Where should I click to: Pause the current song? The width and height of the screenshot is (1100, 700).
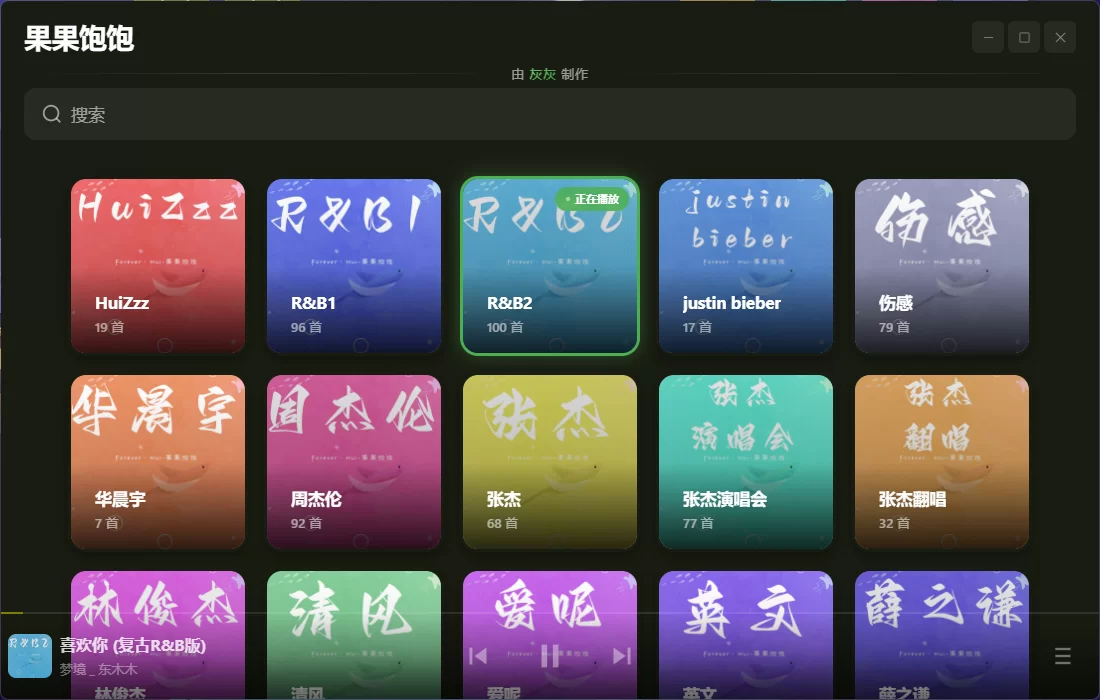tap(550, 657)
